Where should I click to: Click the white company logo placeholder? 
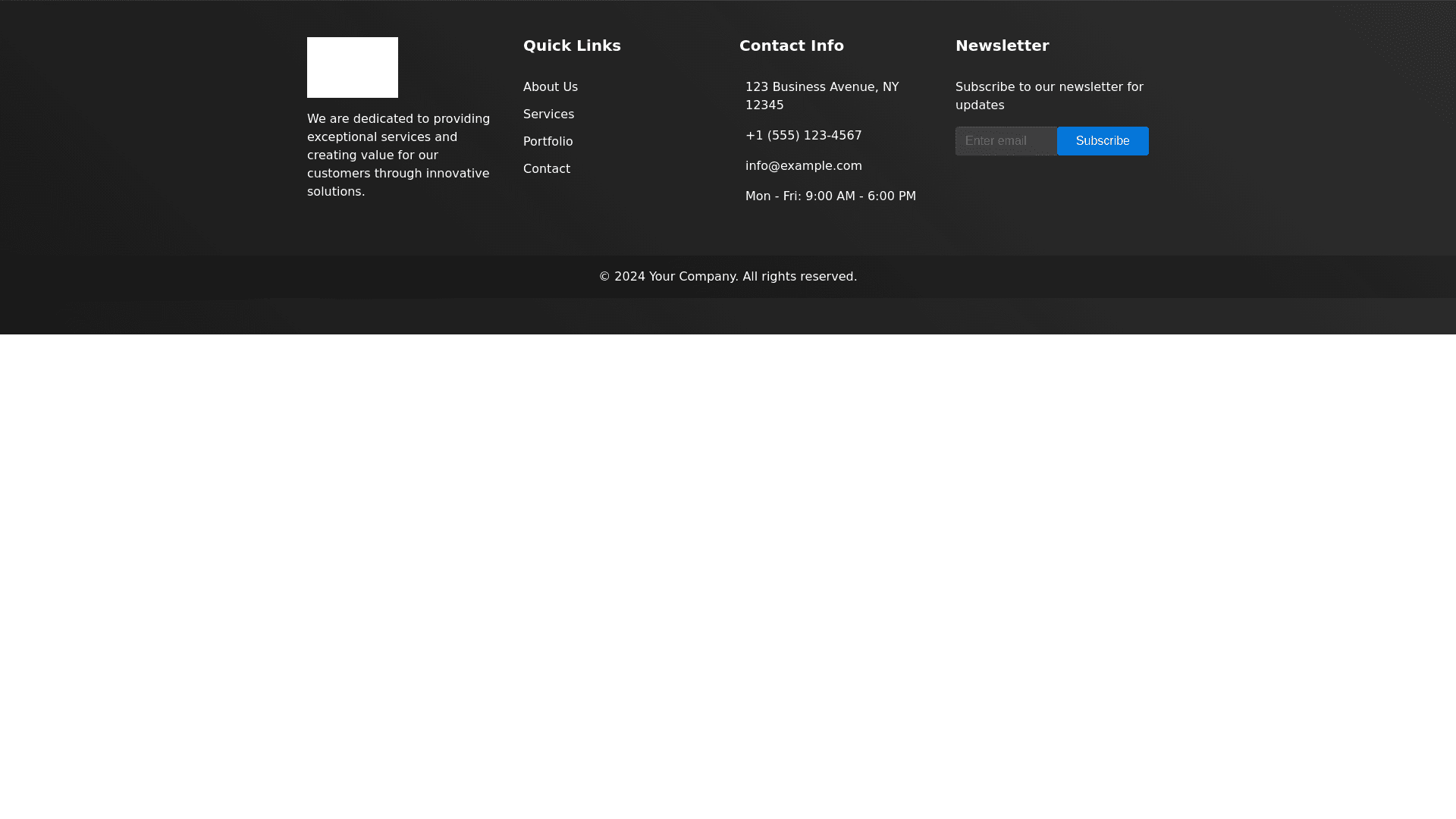pos(352,67)
